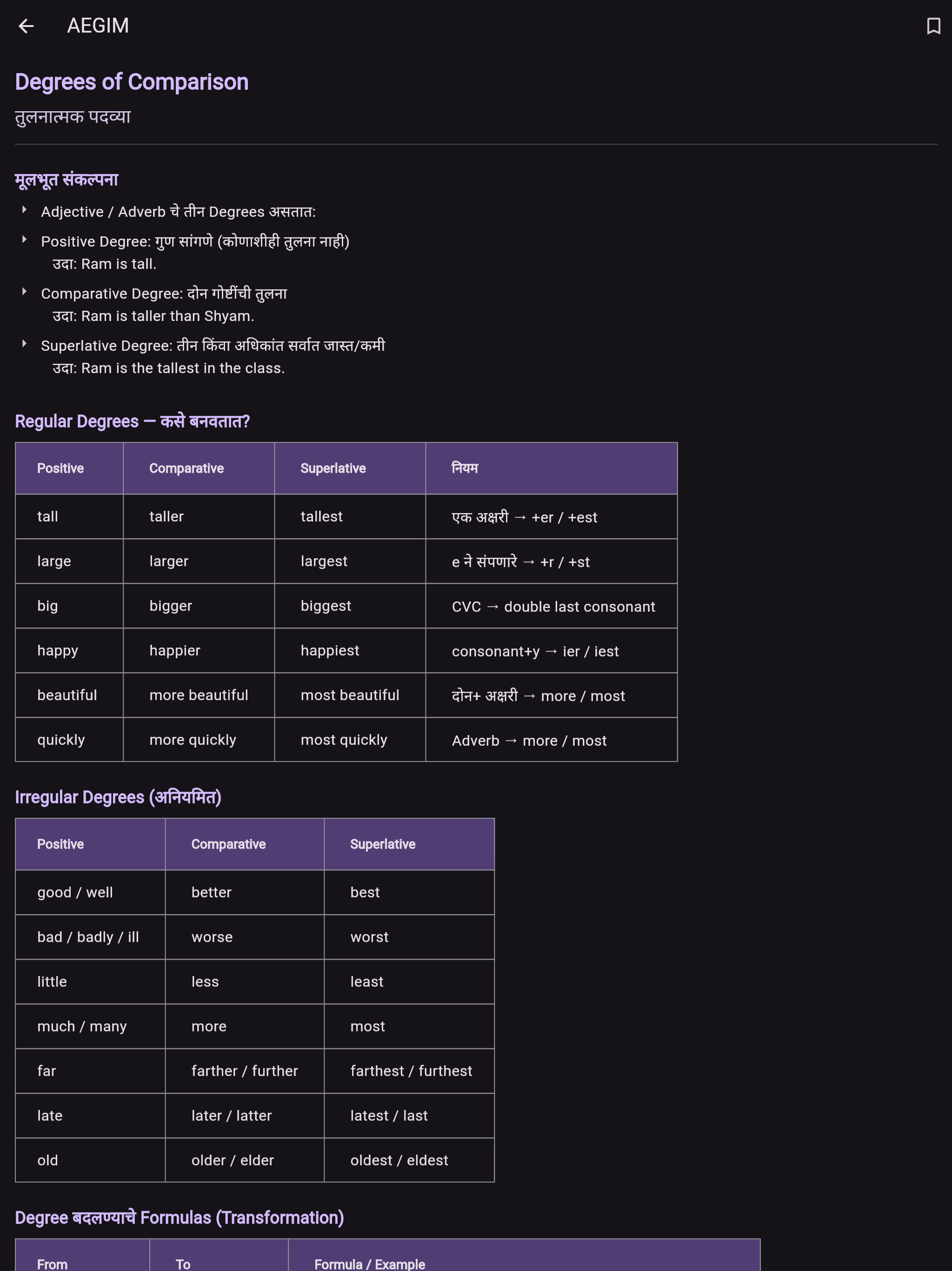This screenshot has width=952, height=1271.
Task: Select the 'good / well' table cell
Action: tap(90, 892)
